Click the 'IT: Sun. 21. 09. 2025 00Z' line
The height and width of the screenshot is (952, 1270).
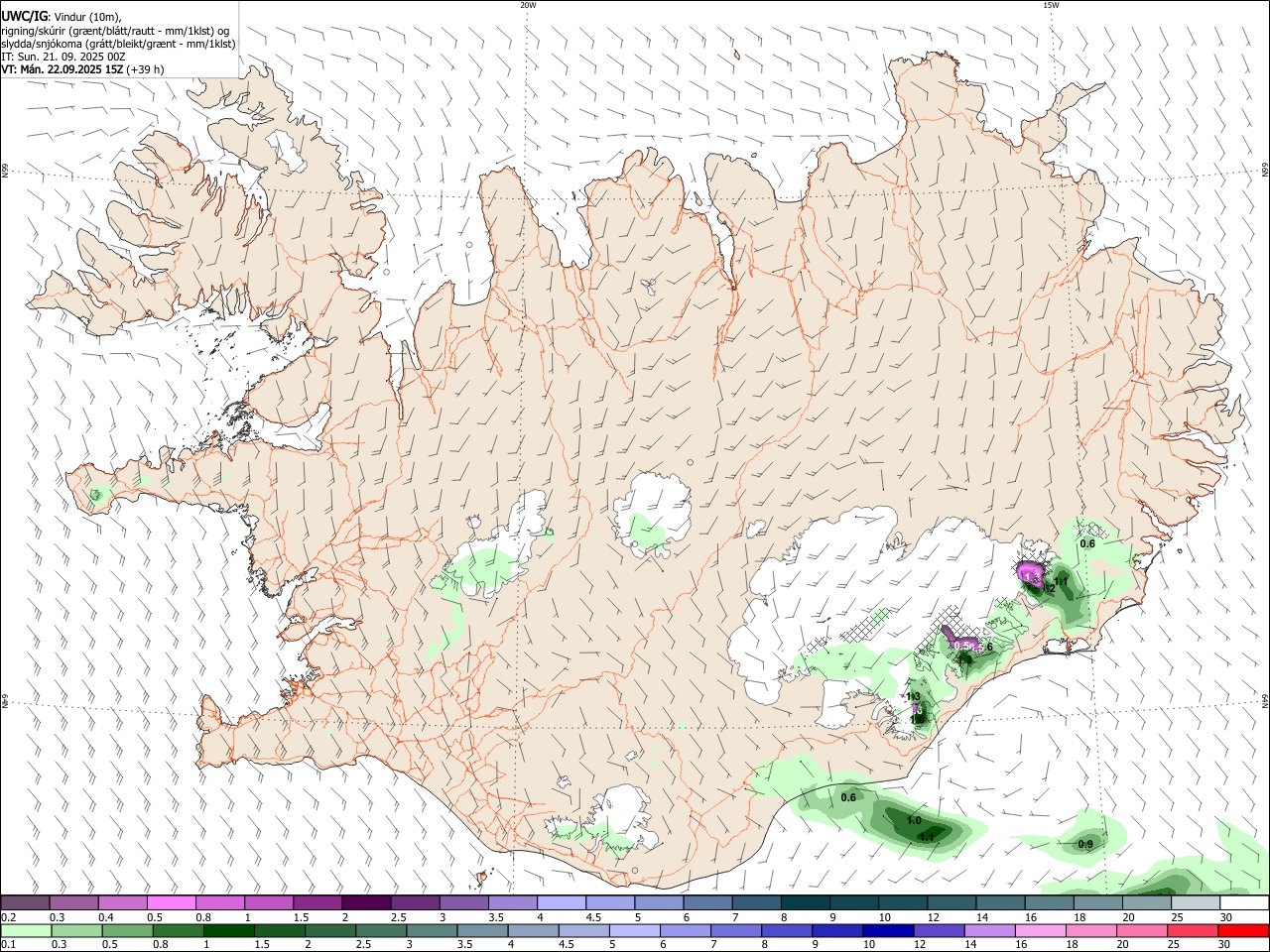tap(63, 57)
